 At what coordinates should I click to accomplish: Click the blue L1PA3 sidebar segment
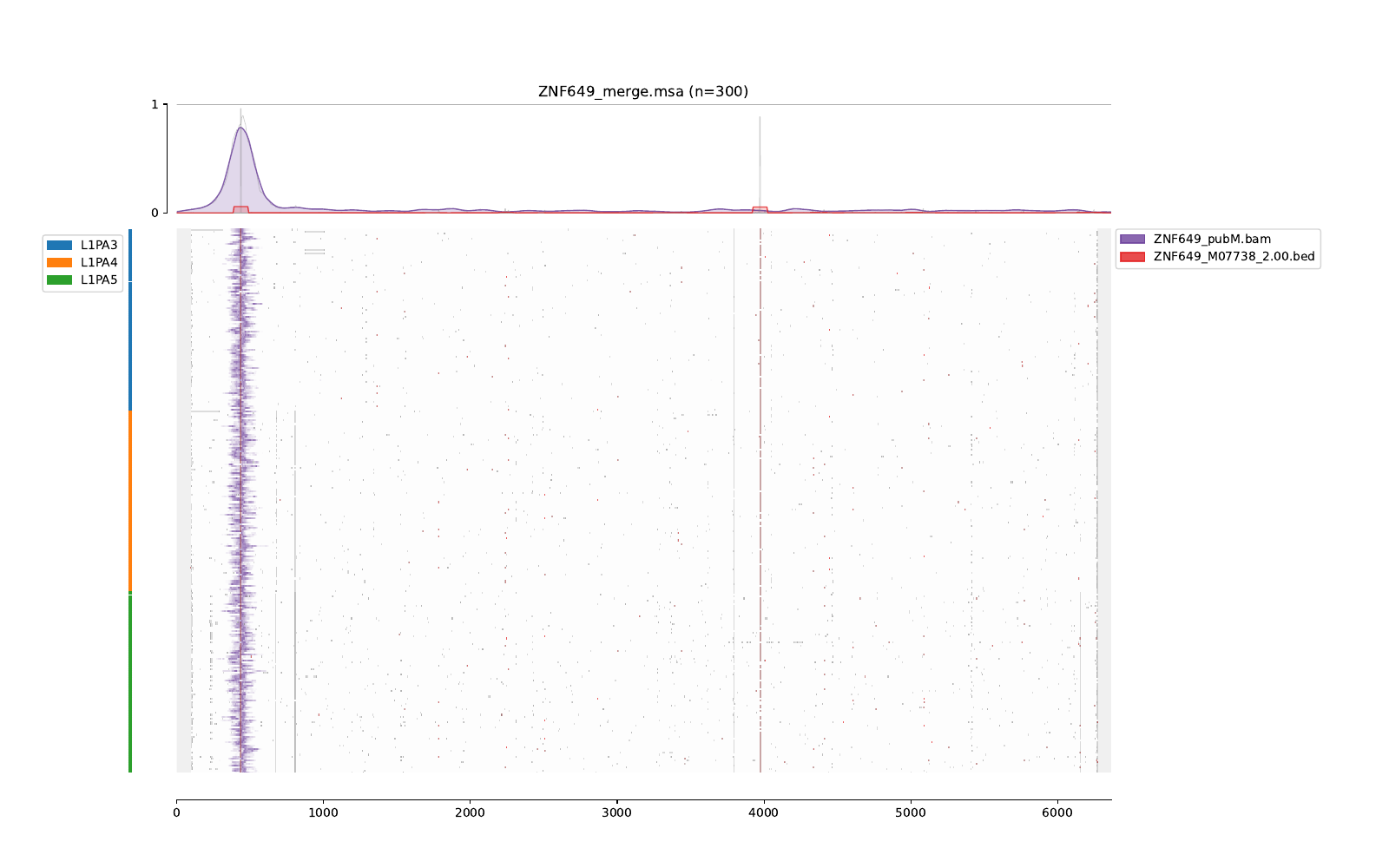coord(130,319)
